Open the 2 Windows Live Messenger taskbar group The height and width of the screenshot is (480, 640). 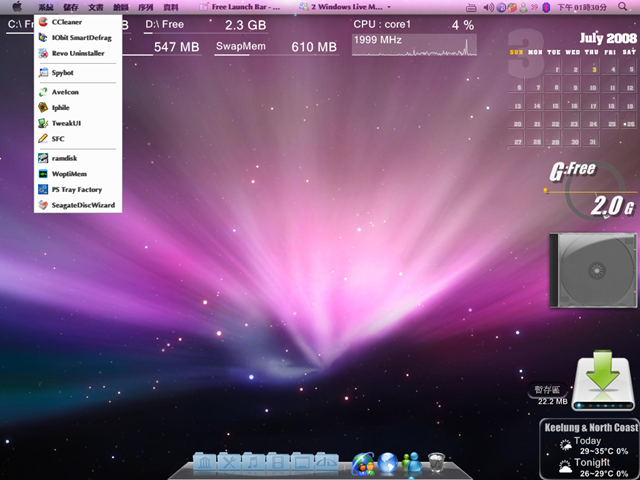[x=345, y=7]
